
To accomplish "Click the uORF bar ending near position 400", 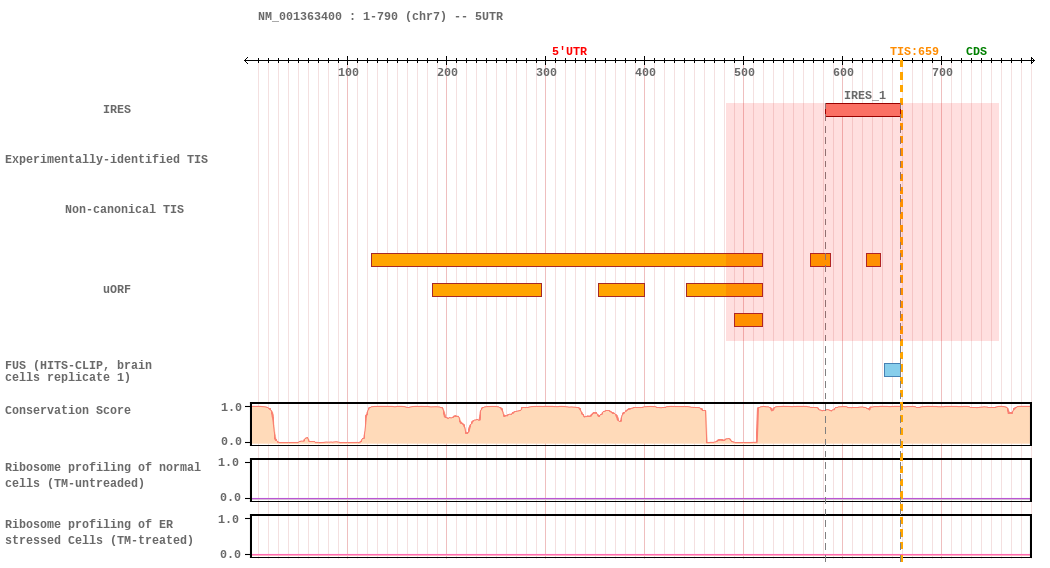I will [x=621, y=290].
